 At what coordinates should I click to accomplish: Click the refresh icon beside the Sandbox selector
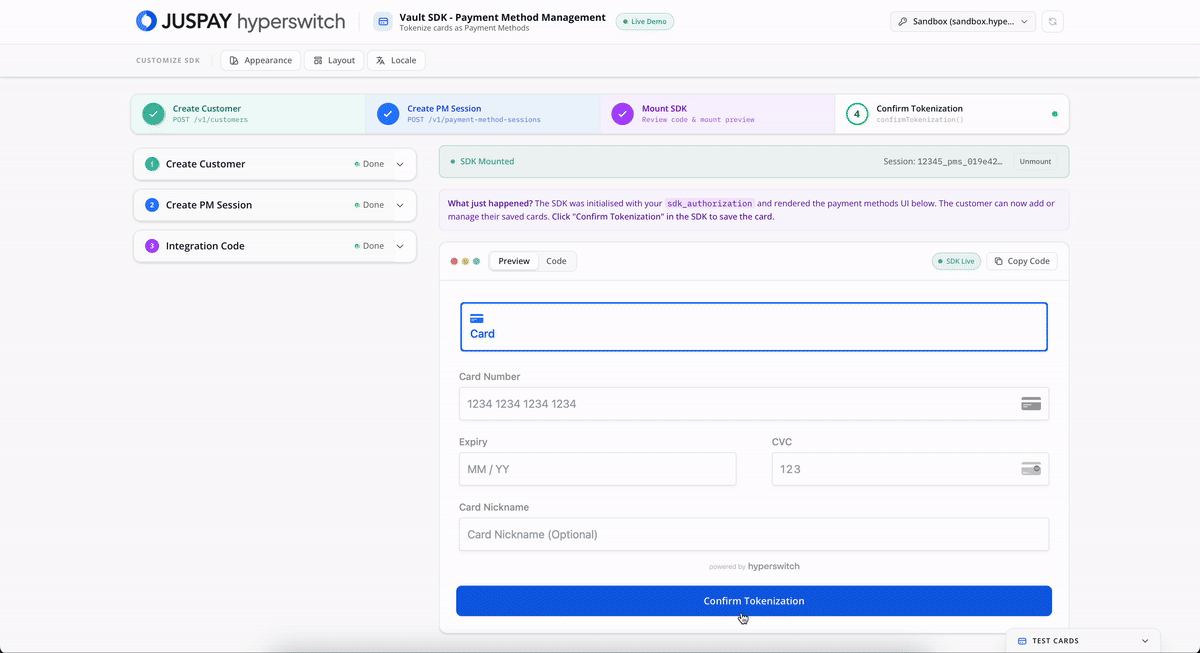[x=1052, y=21]
